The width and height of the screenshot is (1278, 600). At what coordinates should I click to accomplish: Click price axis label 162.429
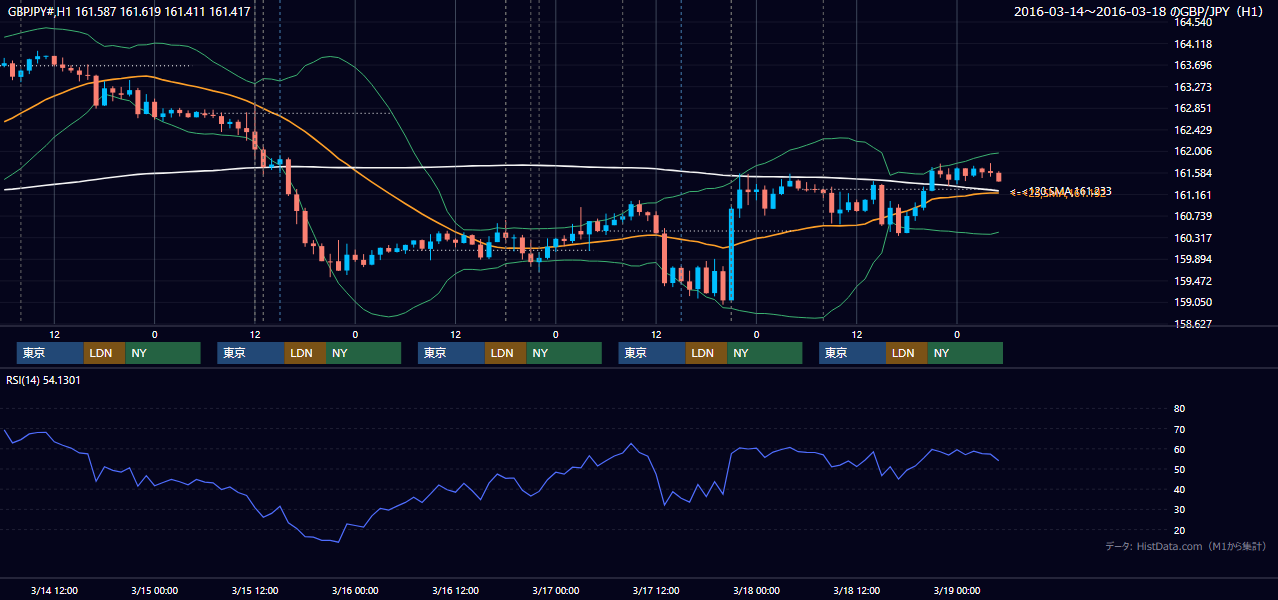coord(1192,130)
